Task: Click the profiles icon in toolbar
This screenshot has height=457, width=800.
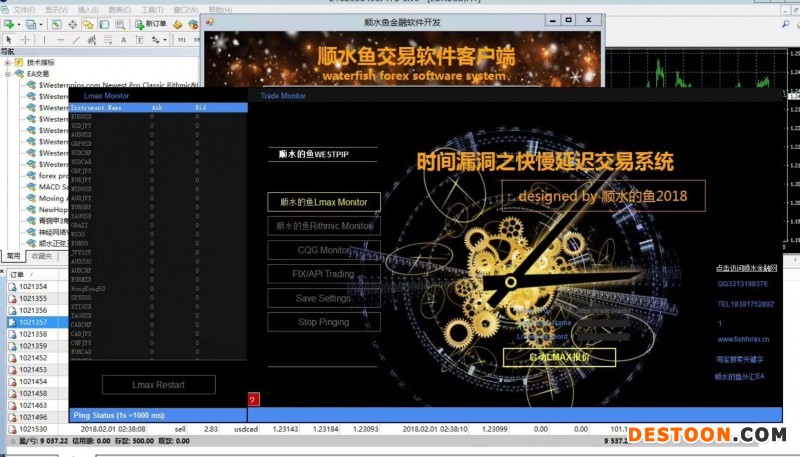Action: click(x=31, y=24)
